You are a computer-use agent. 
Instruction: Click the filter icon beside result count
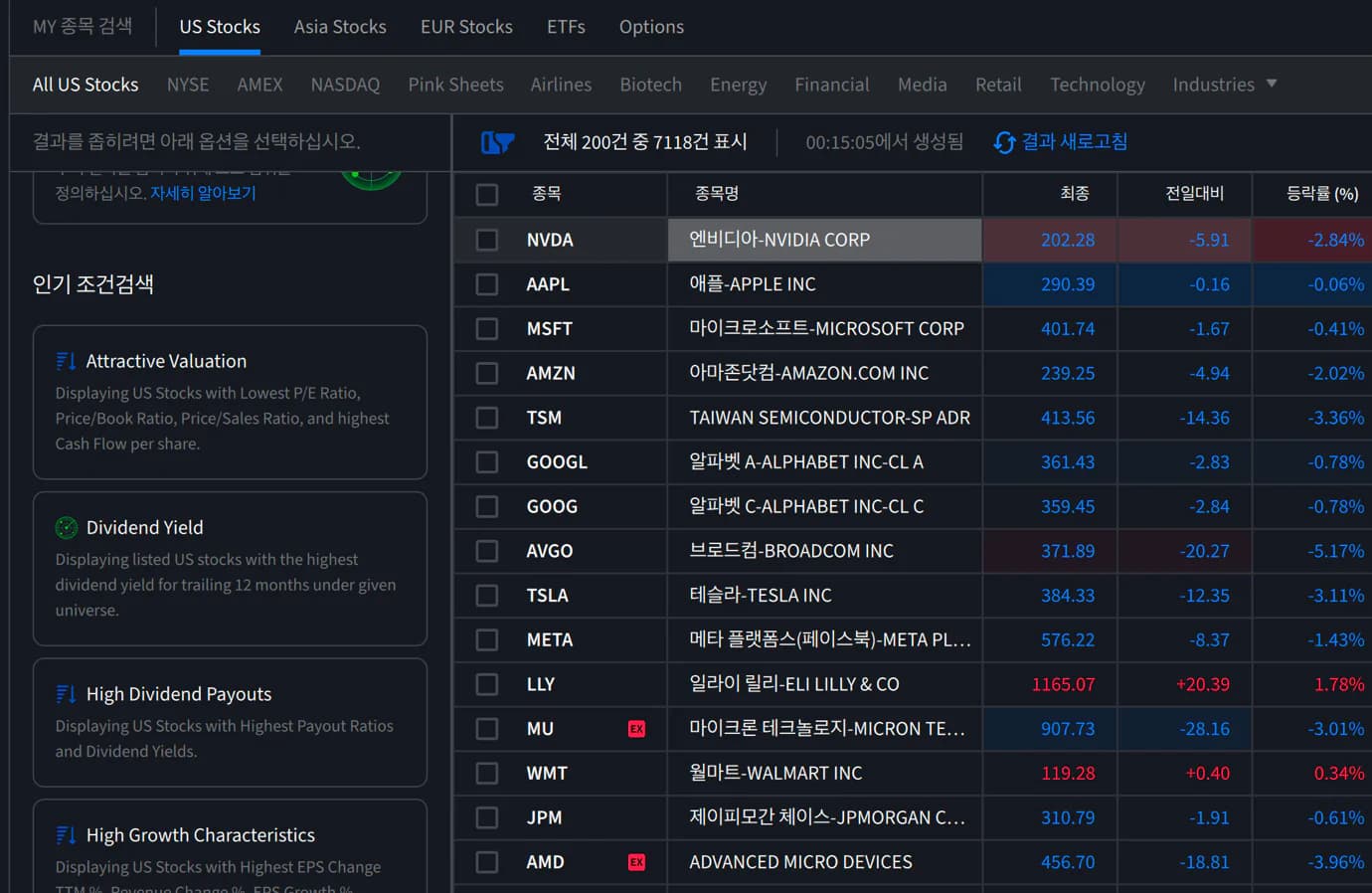pos(497,142)
